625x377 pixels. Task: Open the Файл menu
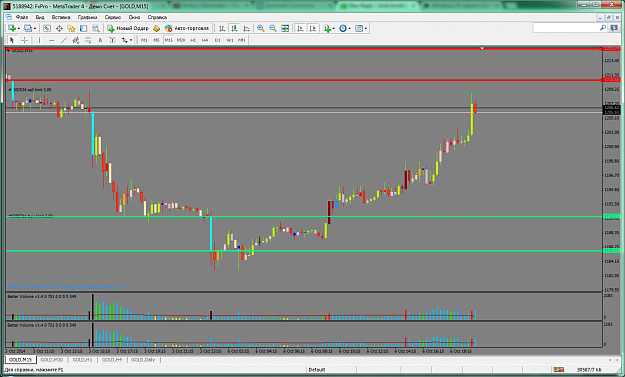point(22,17)
